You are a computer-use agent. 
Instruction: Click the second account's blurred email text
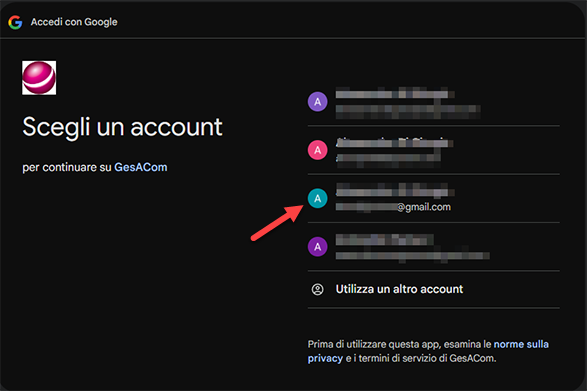[x=388, y=158]
